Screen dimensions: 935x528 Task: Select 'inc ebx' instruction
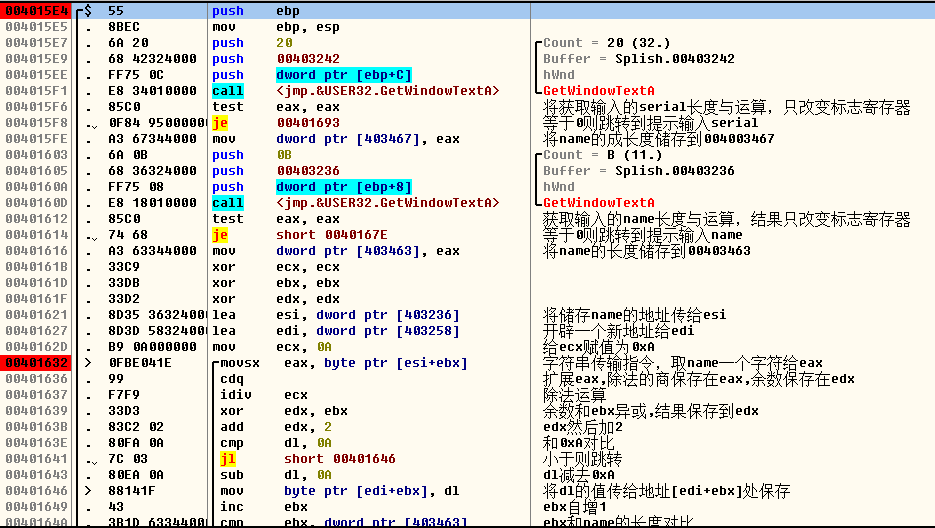[264, 507]
